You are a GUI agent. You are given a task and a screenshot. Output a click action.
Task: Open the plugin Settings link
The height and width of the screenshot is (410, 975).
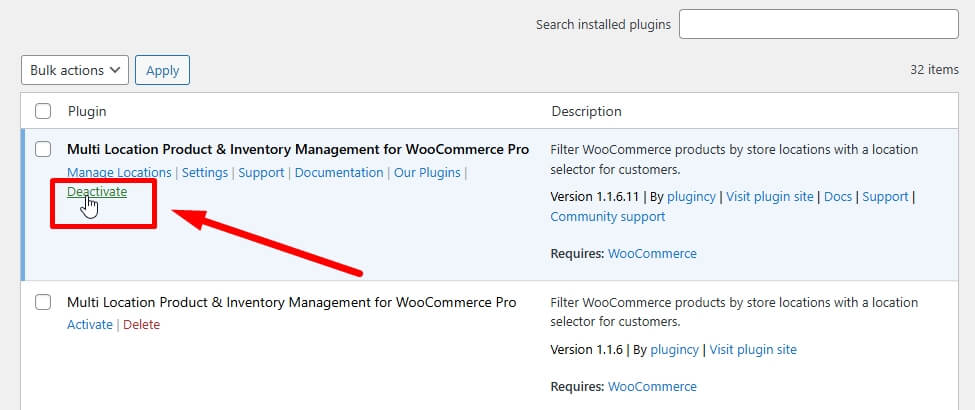tap(205, 172)
